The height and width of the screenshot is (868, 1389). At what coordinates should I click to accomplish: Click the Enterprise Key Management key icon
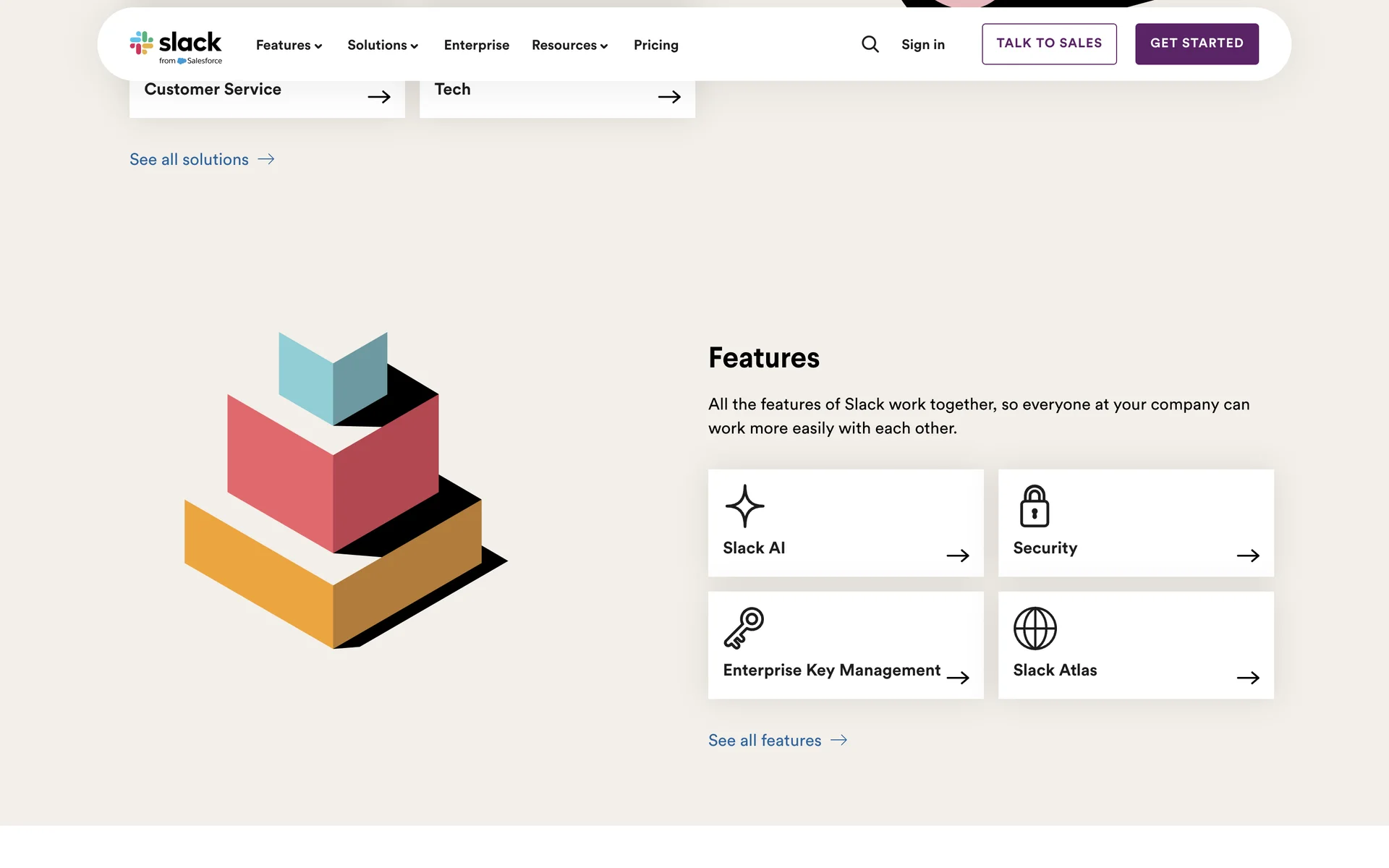point(744,627)
